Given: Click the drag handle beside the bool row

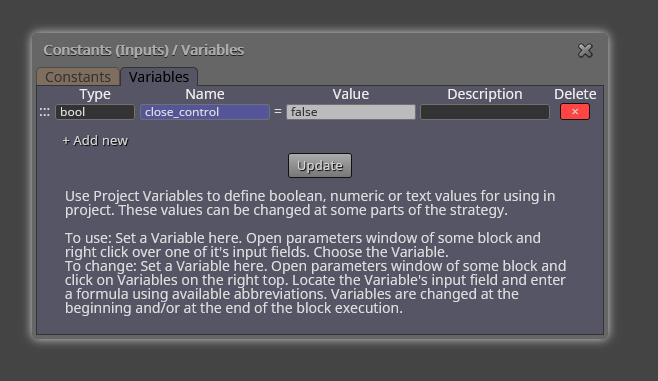Looking at the screenshot, I should tap(44, 112).
